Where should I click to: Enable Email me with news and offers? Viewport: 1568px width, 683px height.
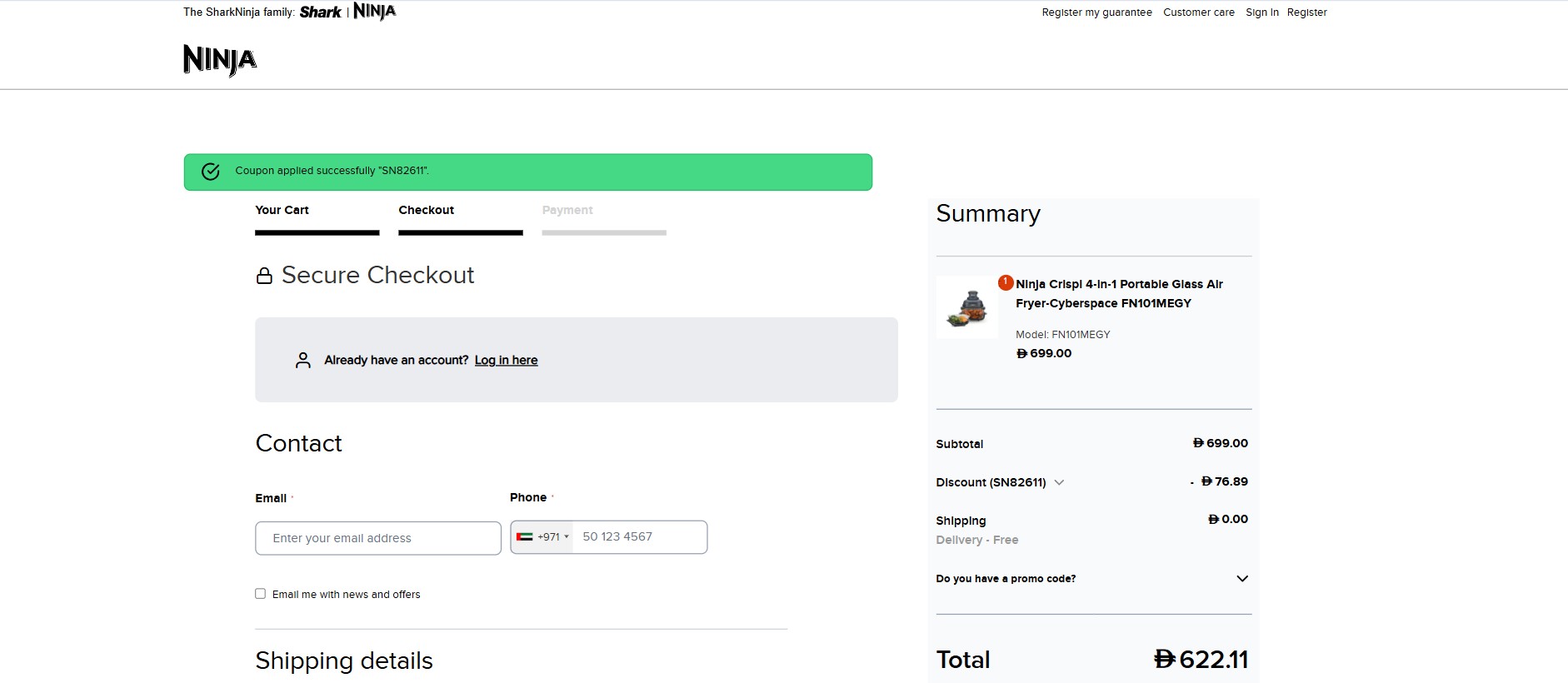click(261, 594)
